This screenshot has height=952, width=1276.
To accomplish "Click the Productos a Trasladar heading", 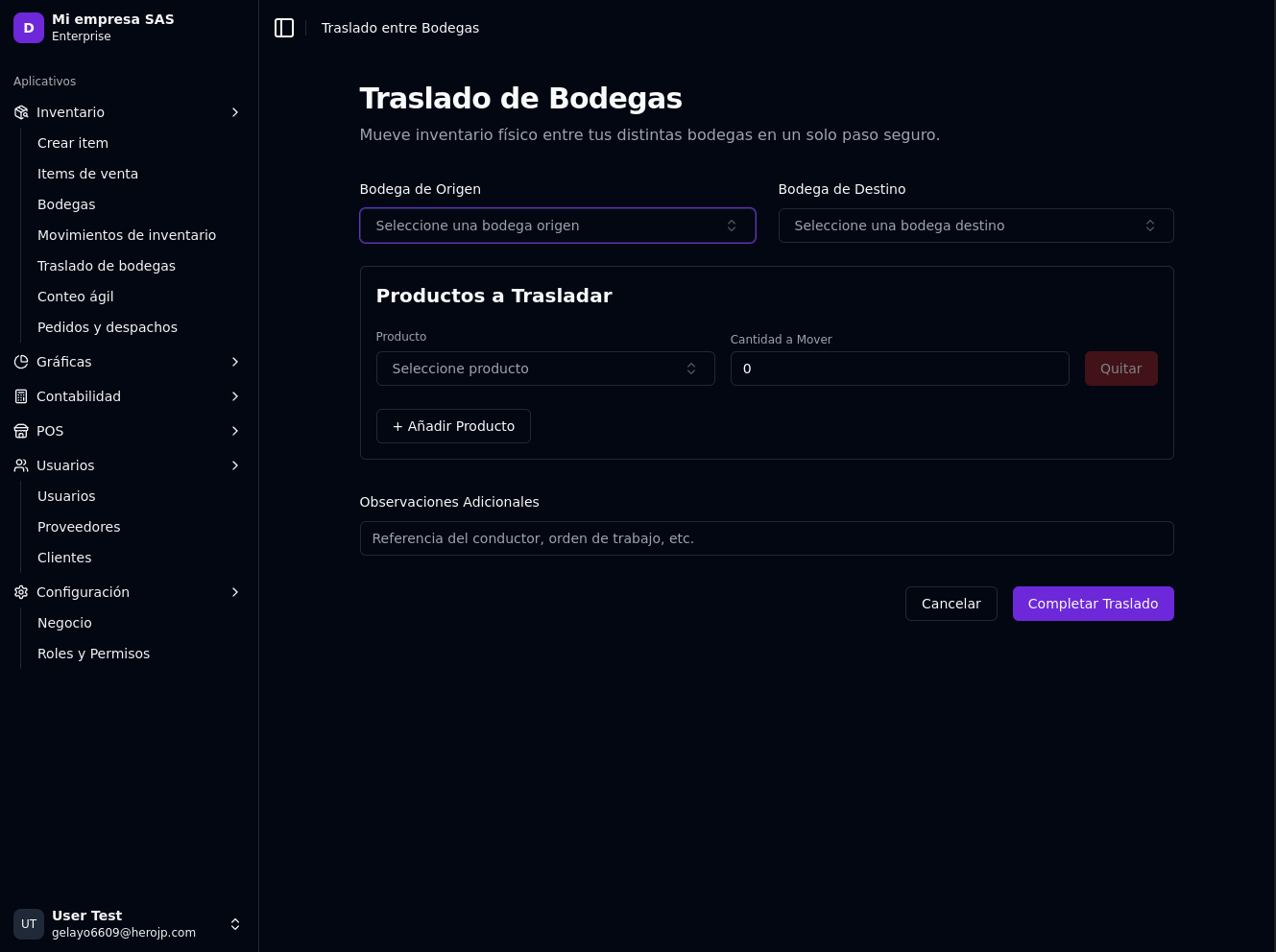I will (x=494, y=296).
